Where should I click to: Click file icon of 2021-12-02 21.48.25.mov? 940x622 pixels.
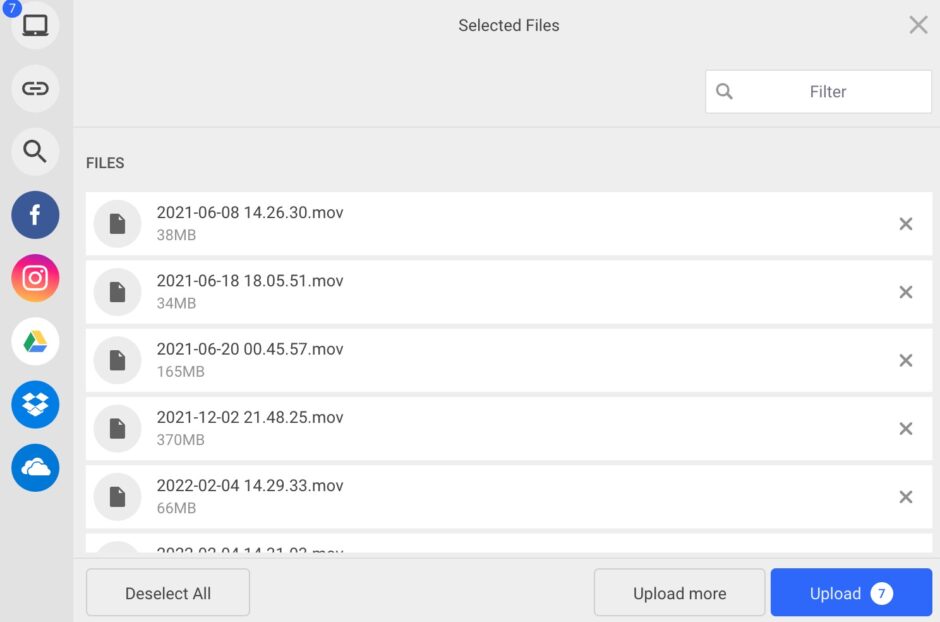117,429
